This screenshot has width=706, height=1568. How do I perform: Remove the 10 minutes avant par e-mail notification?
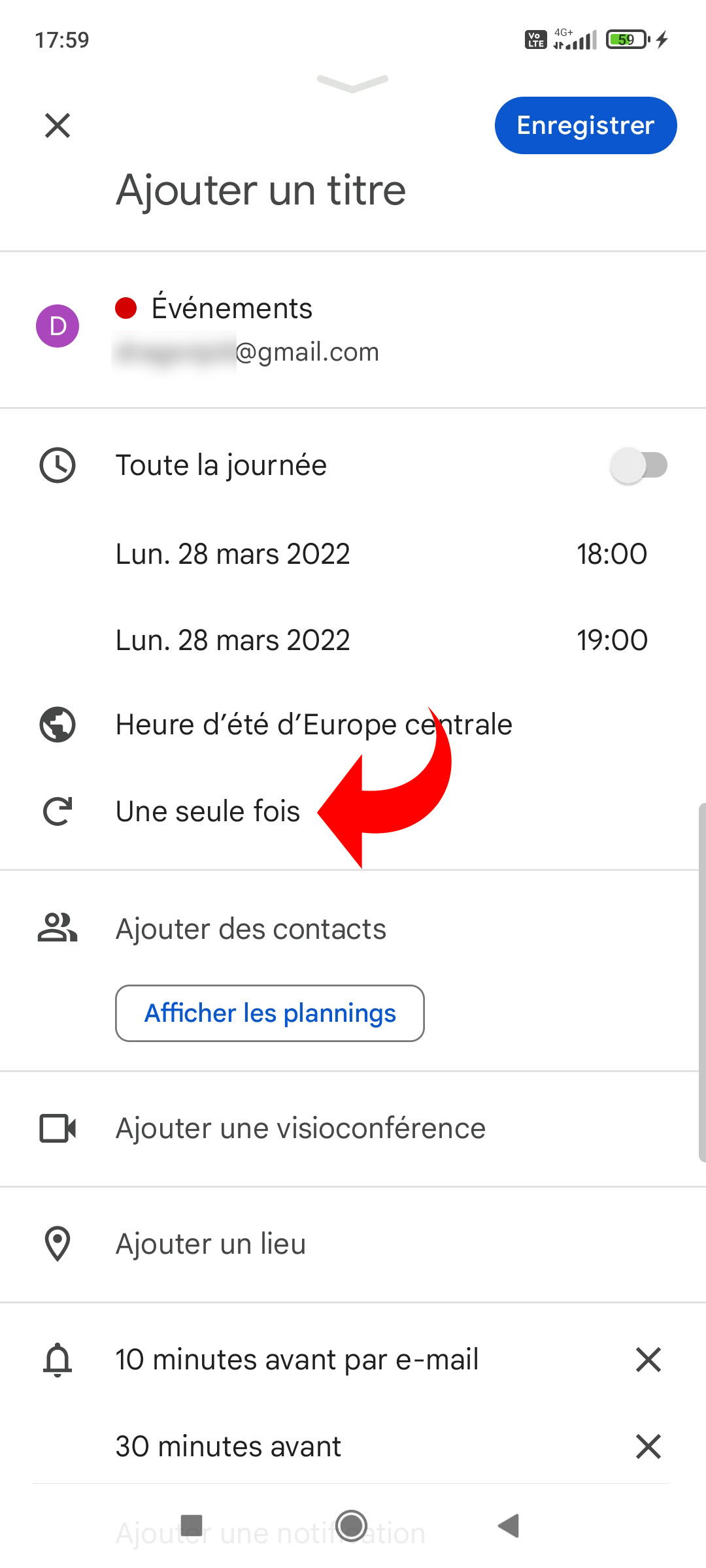pyautogui.click(x=648, y=1360)
